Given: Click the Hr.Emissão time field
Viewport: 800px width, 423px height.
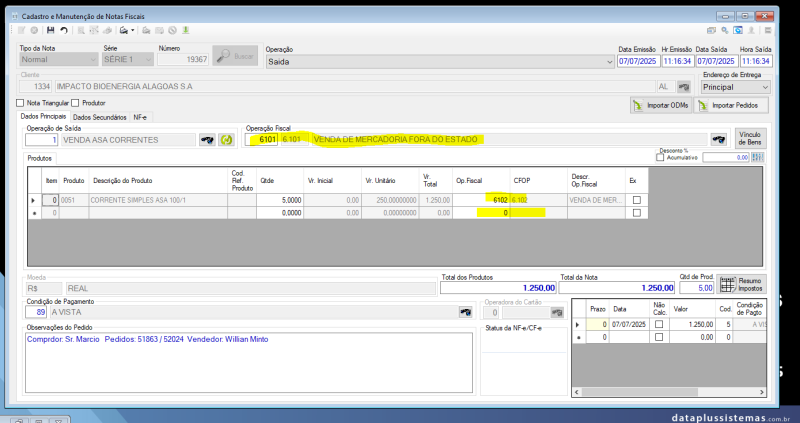Looking at the screenshot, I should pyautogui.click(x=678, y=61).
